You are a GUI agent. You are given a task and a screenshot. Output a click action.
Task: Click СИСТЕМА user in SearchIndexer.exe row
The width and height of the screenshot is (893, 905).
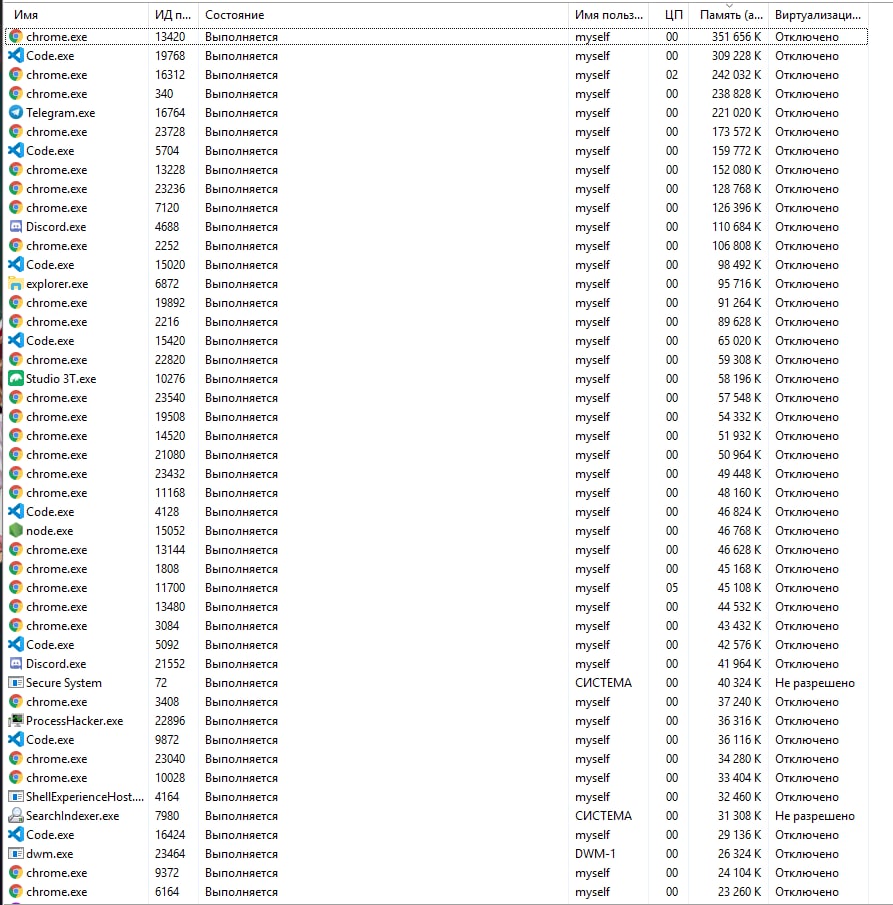point(603,816)
